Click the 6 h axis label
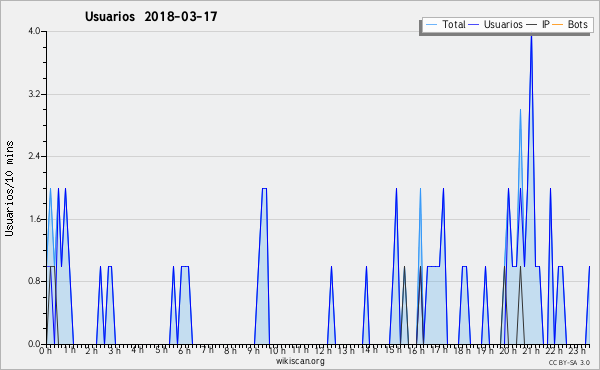The image size is (600, 370). pos(184,351)
